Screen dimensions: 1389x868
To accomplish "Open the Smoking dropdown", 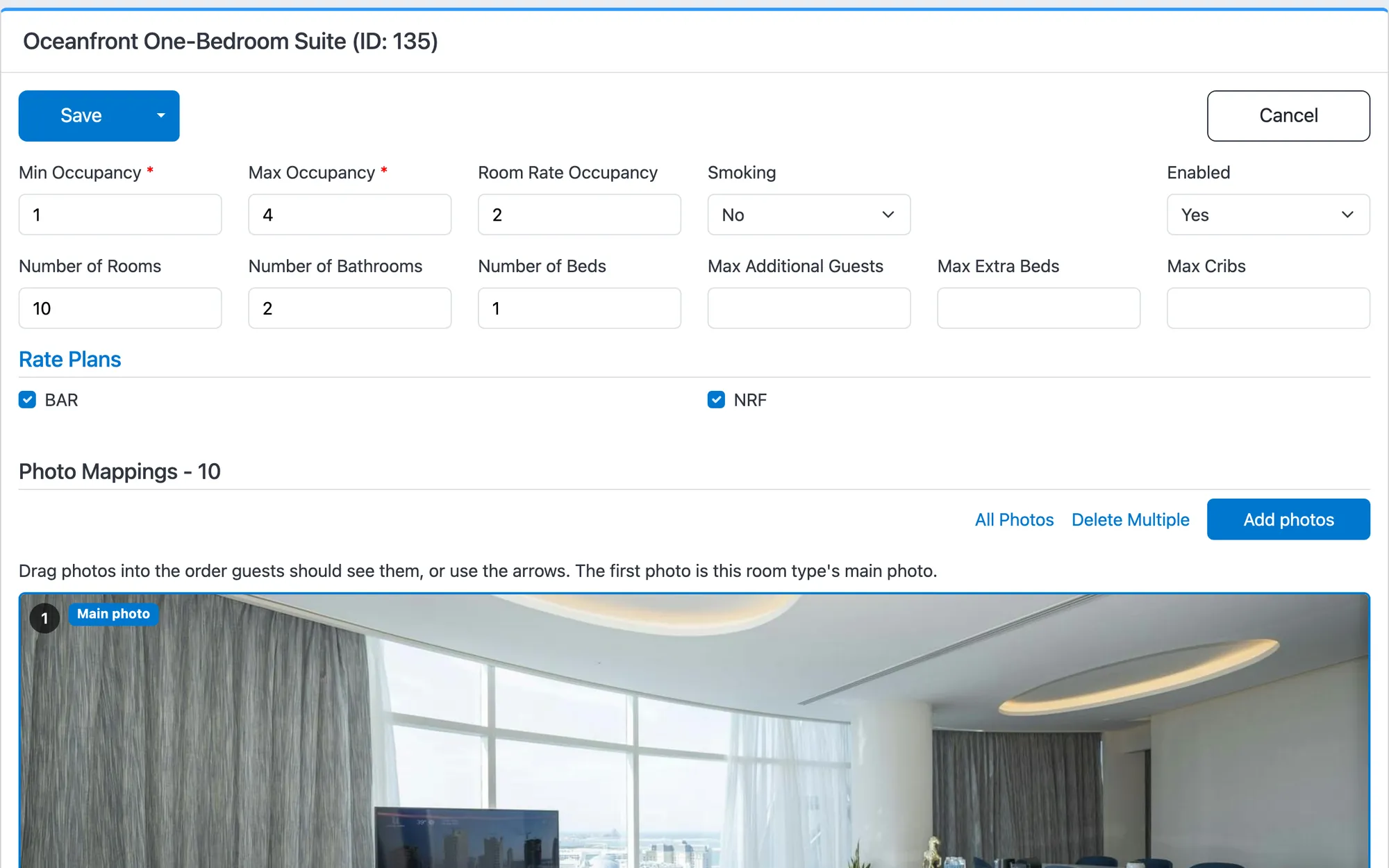I will pyautogui.click(x=809, y=215).
